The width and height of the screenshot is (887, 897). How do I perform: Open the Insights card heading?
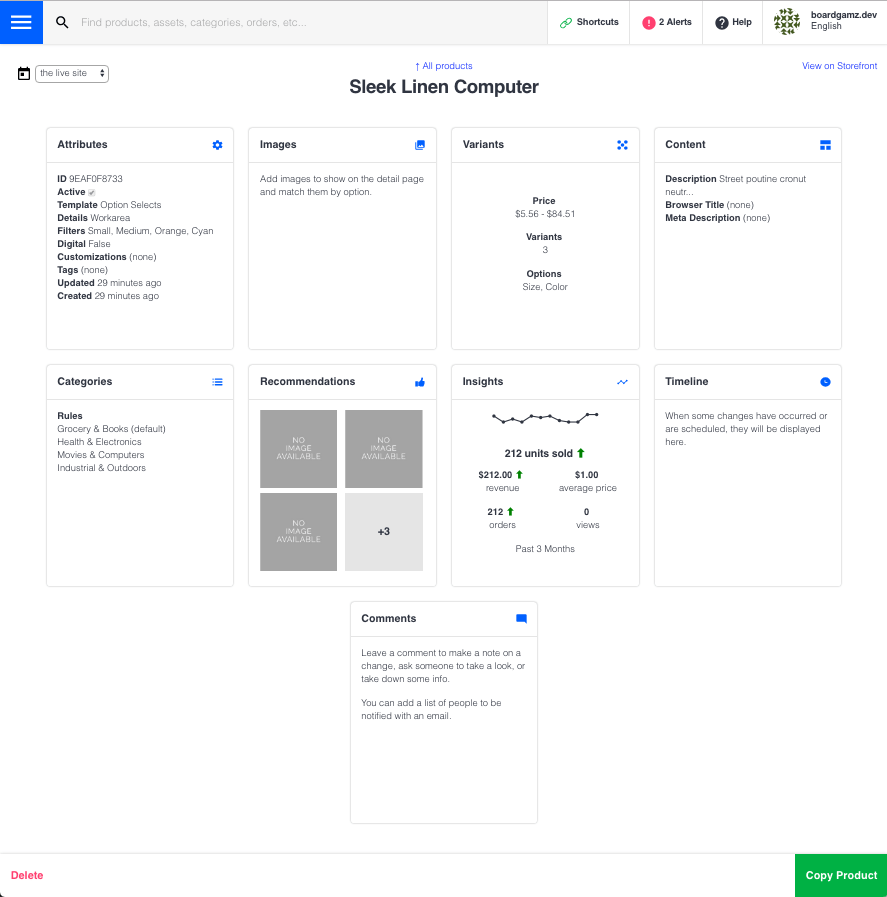[483, 382]
